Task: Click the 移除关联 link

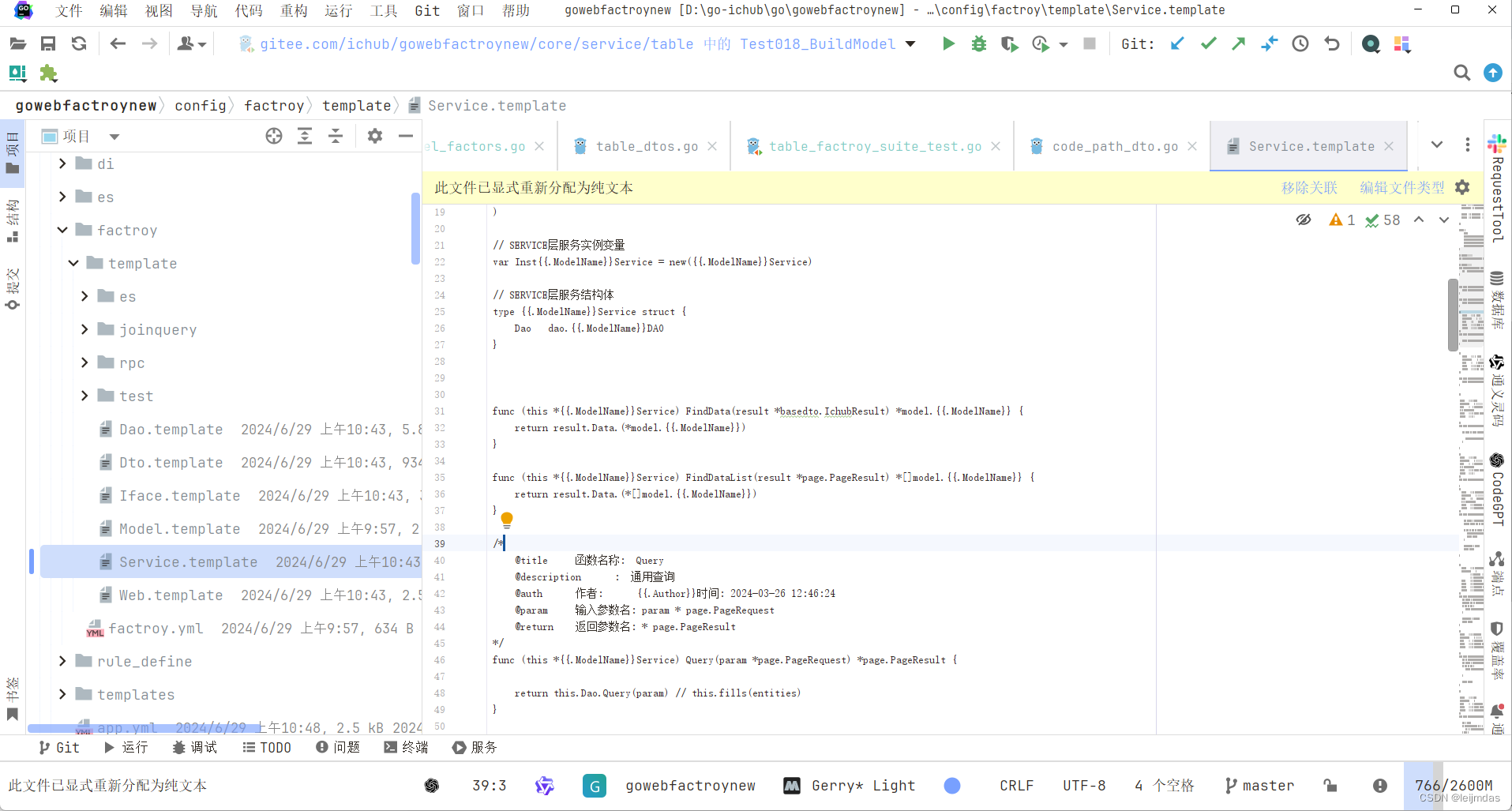Action: (1308, 188)
